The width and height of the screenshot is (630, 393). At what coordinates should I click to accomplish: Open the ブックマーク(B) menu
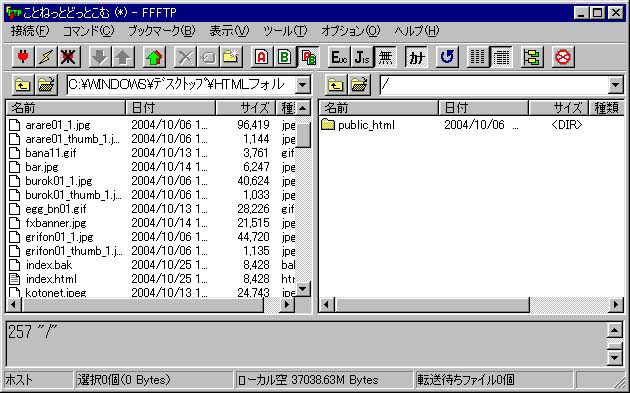[162, 31]
